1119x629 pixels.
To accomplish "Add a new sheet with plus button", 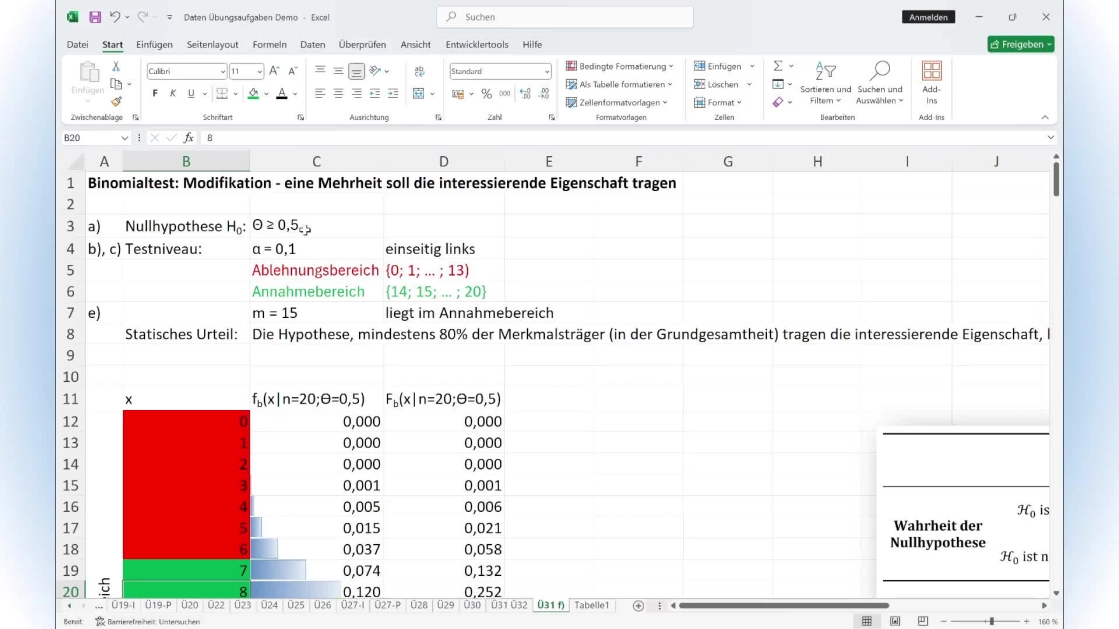I will click(x=638, y=605).
